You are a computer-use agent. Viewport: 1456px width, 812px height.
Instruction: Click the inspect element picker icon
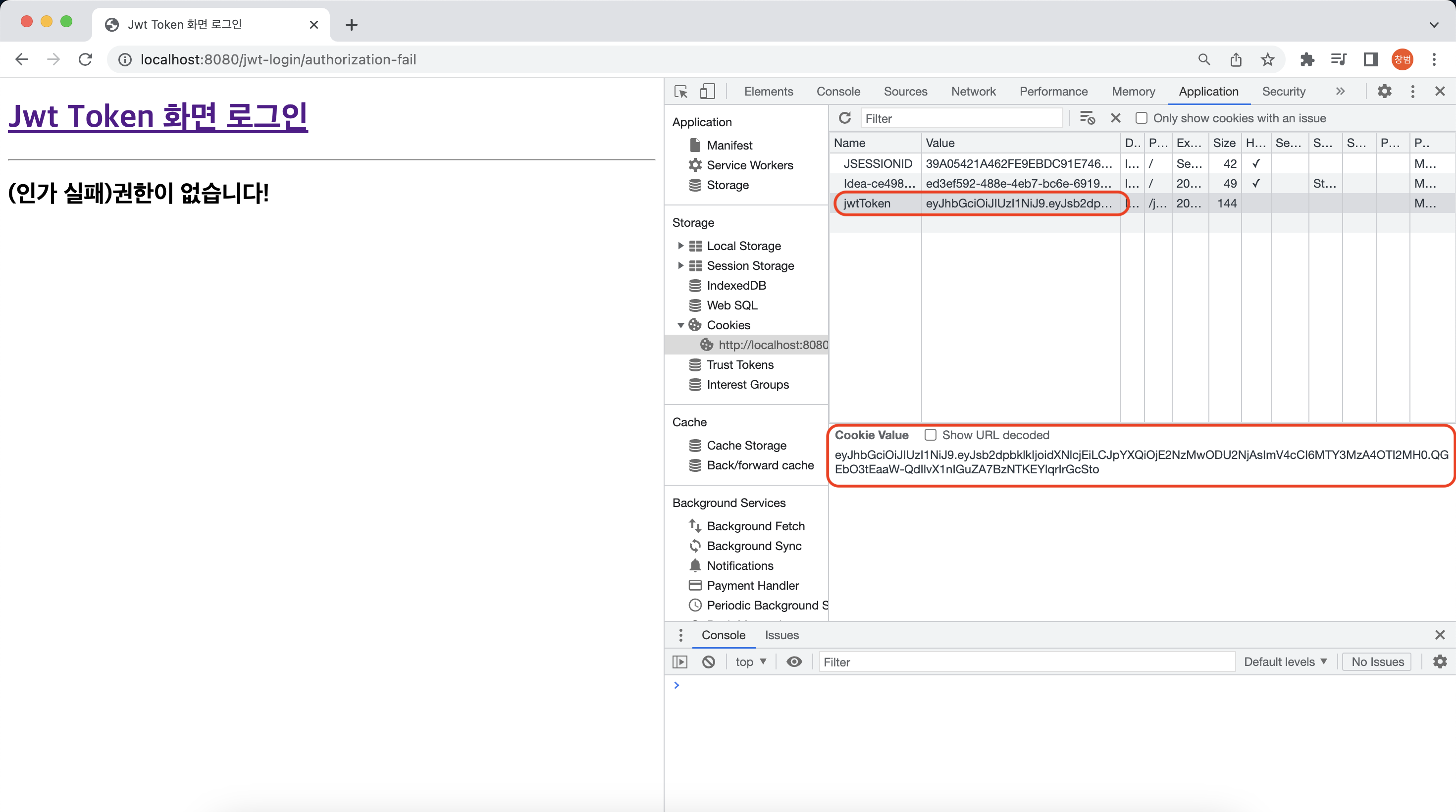680,92
